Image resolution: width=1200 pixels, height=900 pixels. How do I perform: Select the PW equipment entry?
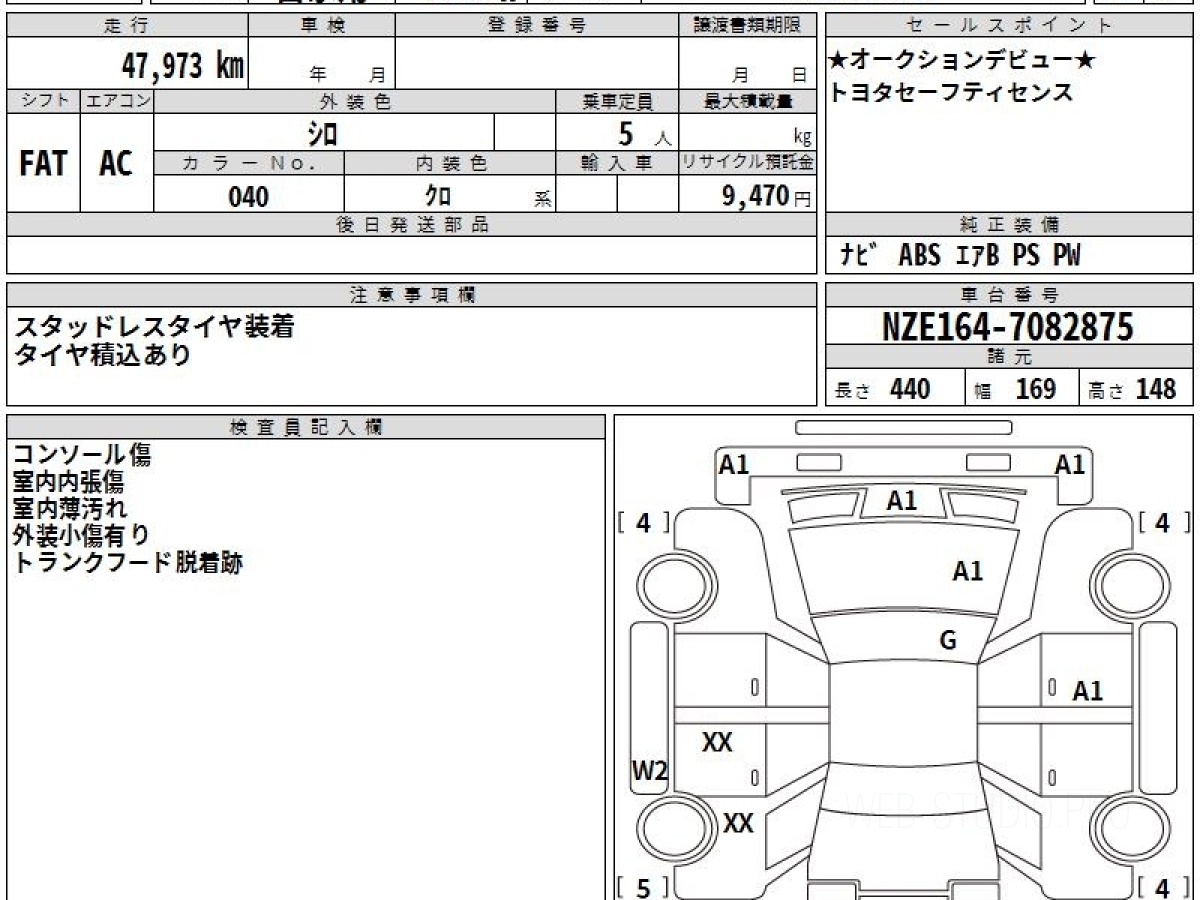click(x=1067, y=255)
